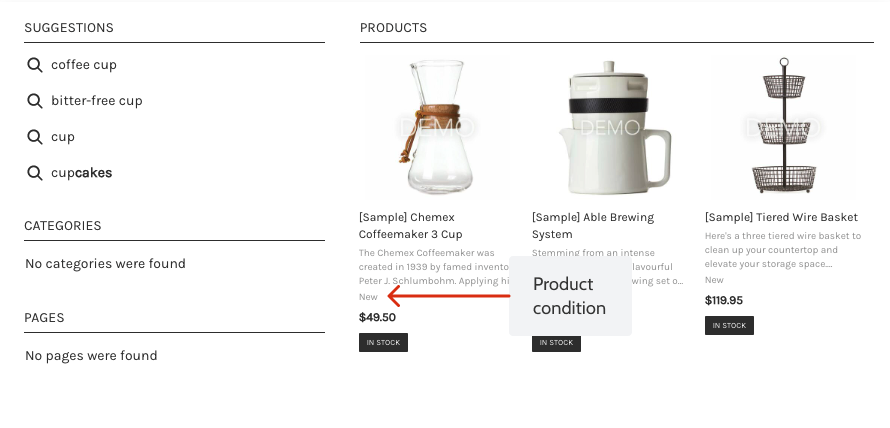Open the Tiered Wire Basket title link
Screen dimensions: 890x428
coord(782,217)
